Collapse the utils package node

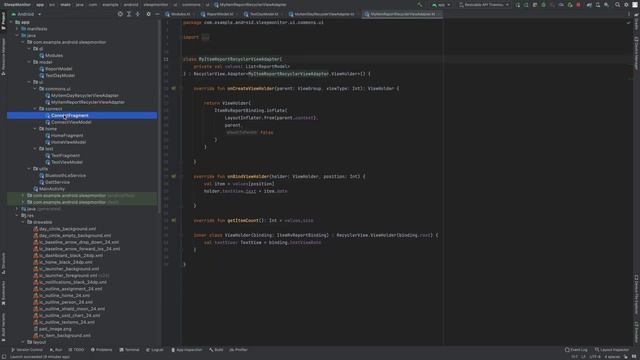[29, 169]
